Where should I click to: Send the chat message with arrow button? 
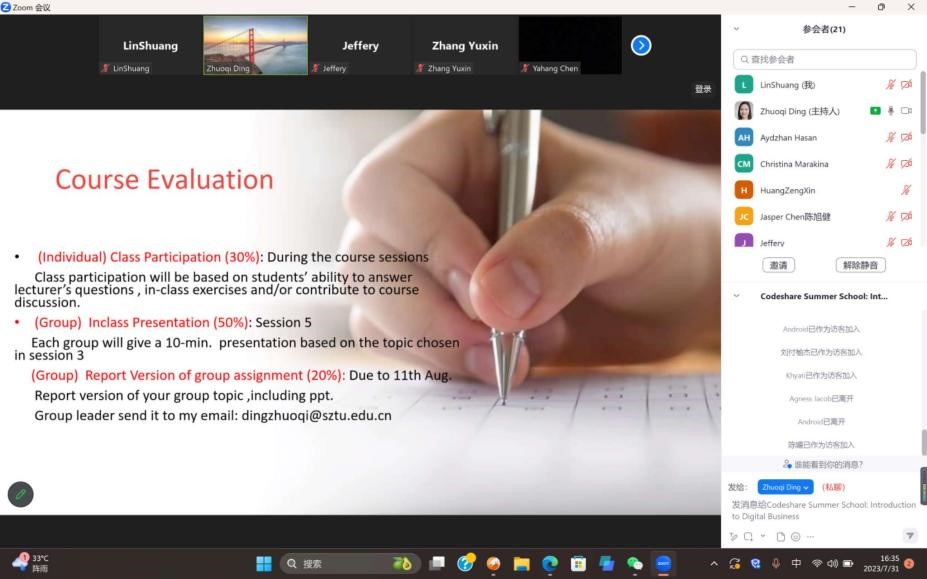[909, 536]
